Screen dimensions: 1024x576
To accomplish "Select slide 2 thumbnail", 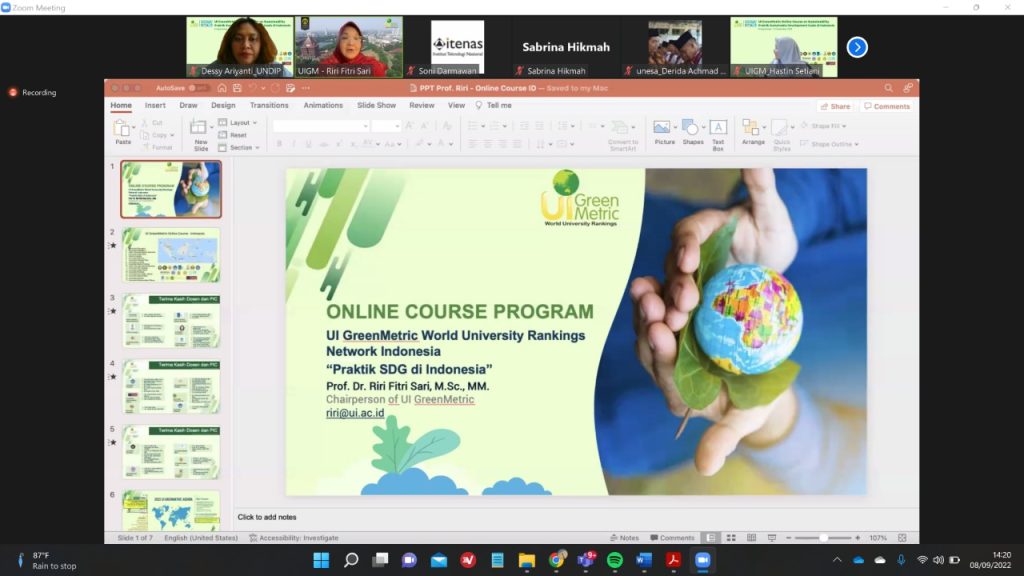I will point(171,255).
